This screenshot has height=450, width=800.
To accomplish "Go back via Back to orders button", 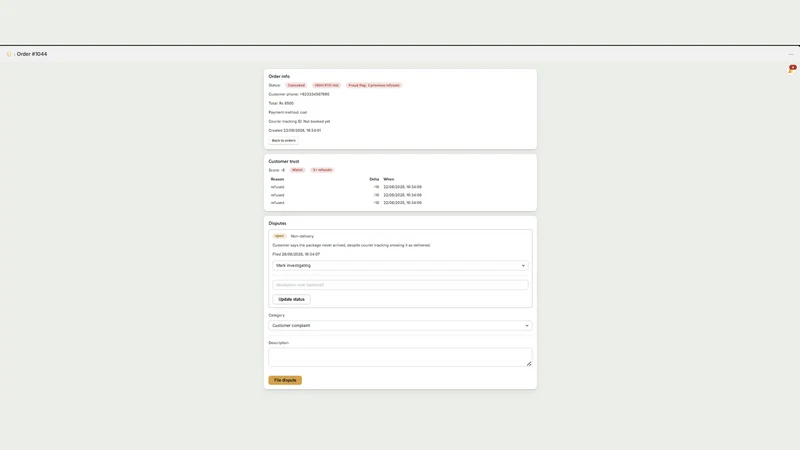I will [x=284, y=140].
